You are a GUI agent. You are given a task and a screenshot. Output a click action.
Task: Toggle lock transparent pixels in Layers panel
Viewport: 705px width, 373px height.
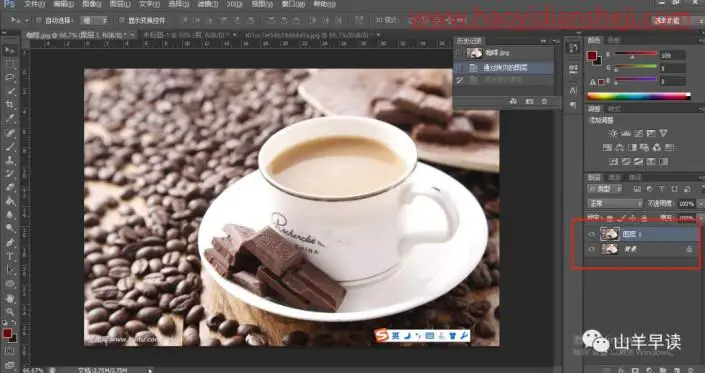pyautogui.click(x=610, y=218)
